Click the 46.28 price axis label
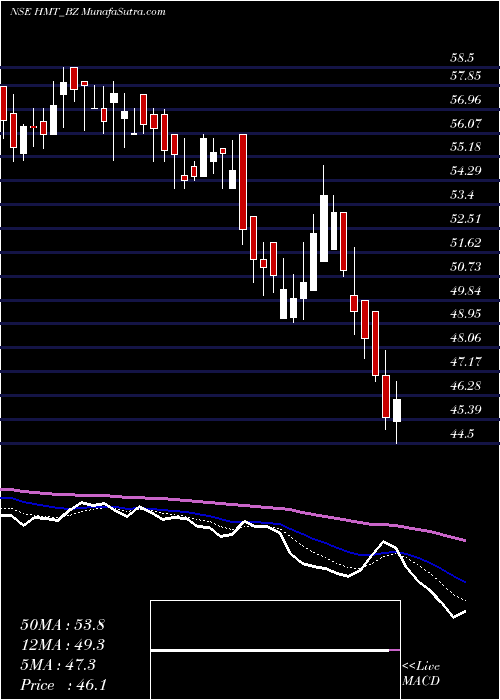The height and width of the screenshot is (700, 500). click(x=465, y=386)
